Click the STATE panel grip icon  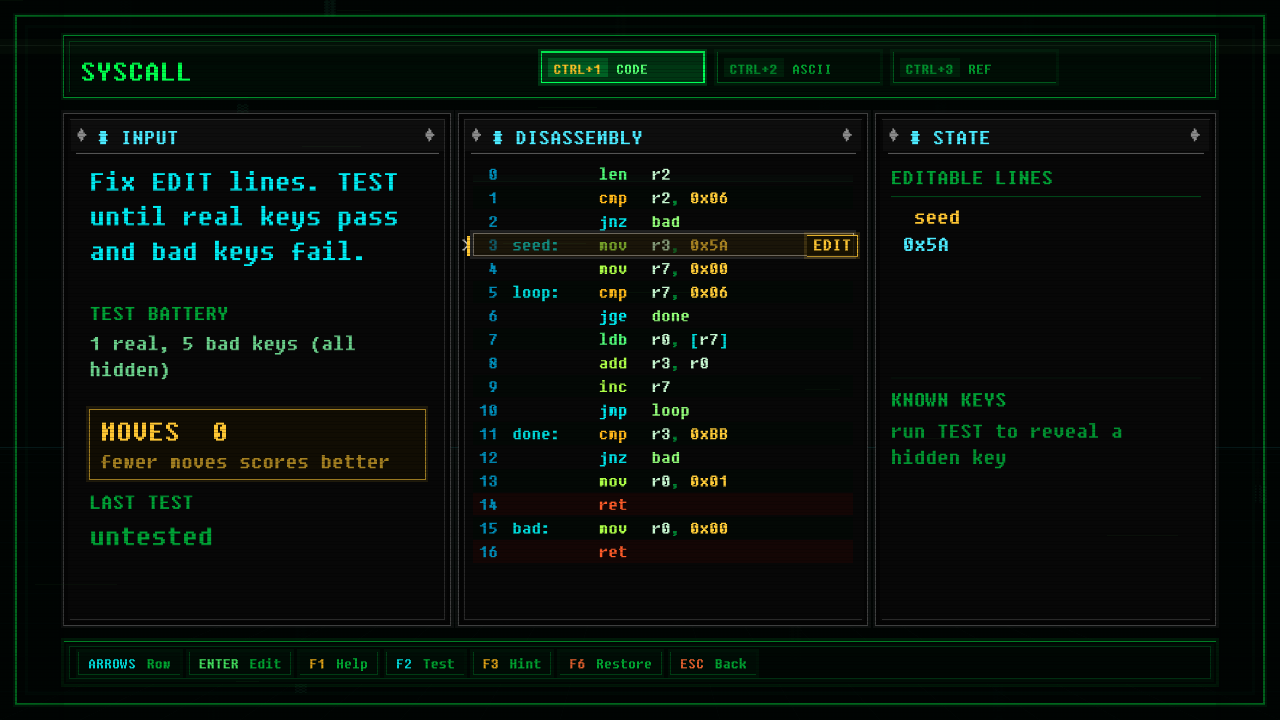tap(915, 137)
